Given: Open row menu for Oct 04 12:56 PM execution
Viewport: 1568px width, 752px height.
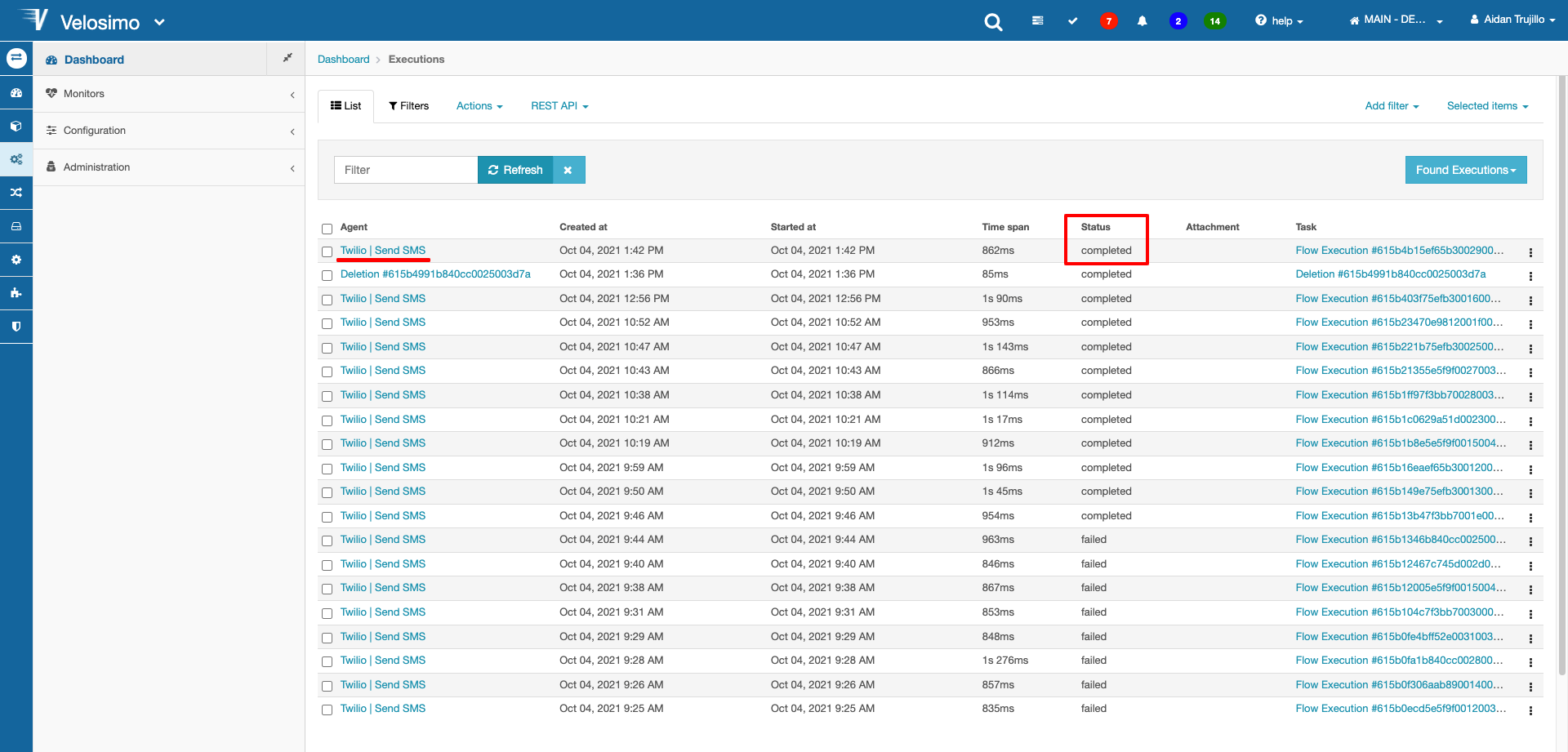Looking at the screenshot, I should (1530, 300).
